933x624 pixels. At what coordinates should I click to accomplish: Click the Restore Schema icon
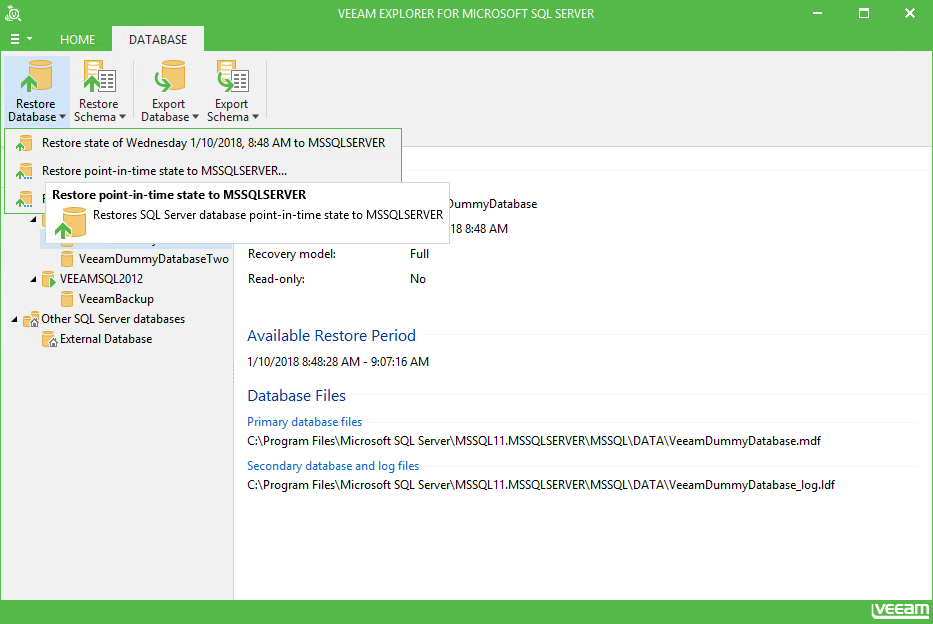[x=99, y=77]
